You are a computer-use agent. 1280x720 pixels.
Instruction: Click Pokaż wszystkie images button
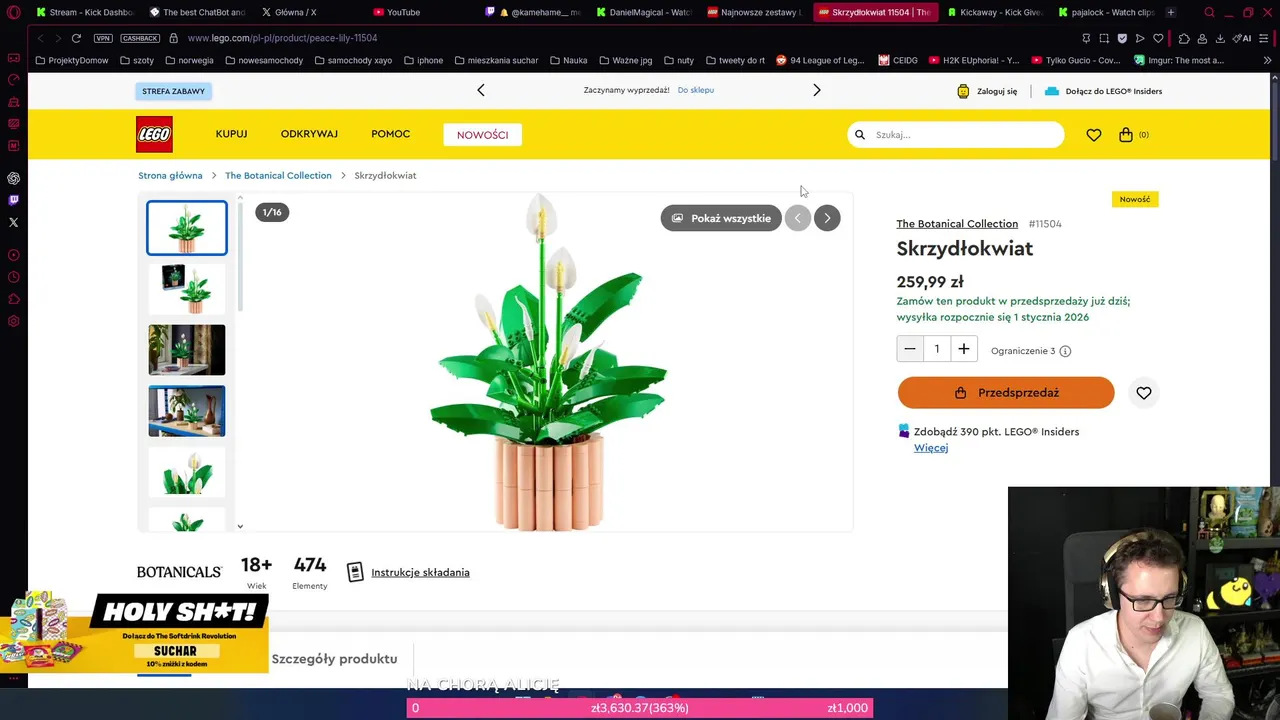(x=721, y=218)
